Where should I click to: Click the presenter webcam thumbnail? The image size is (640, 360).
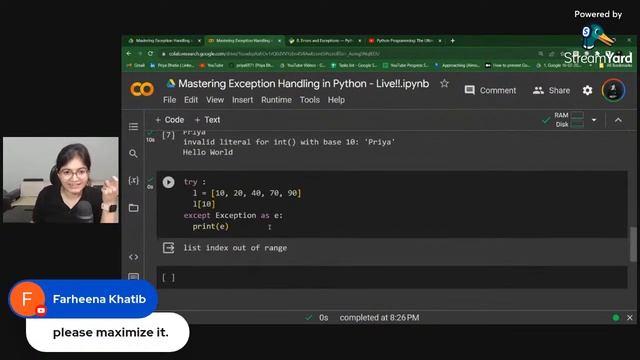click(61, 180)
